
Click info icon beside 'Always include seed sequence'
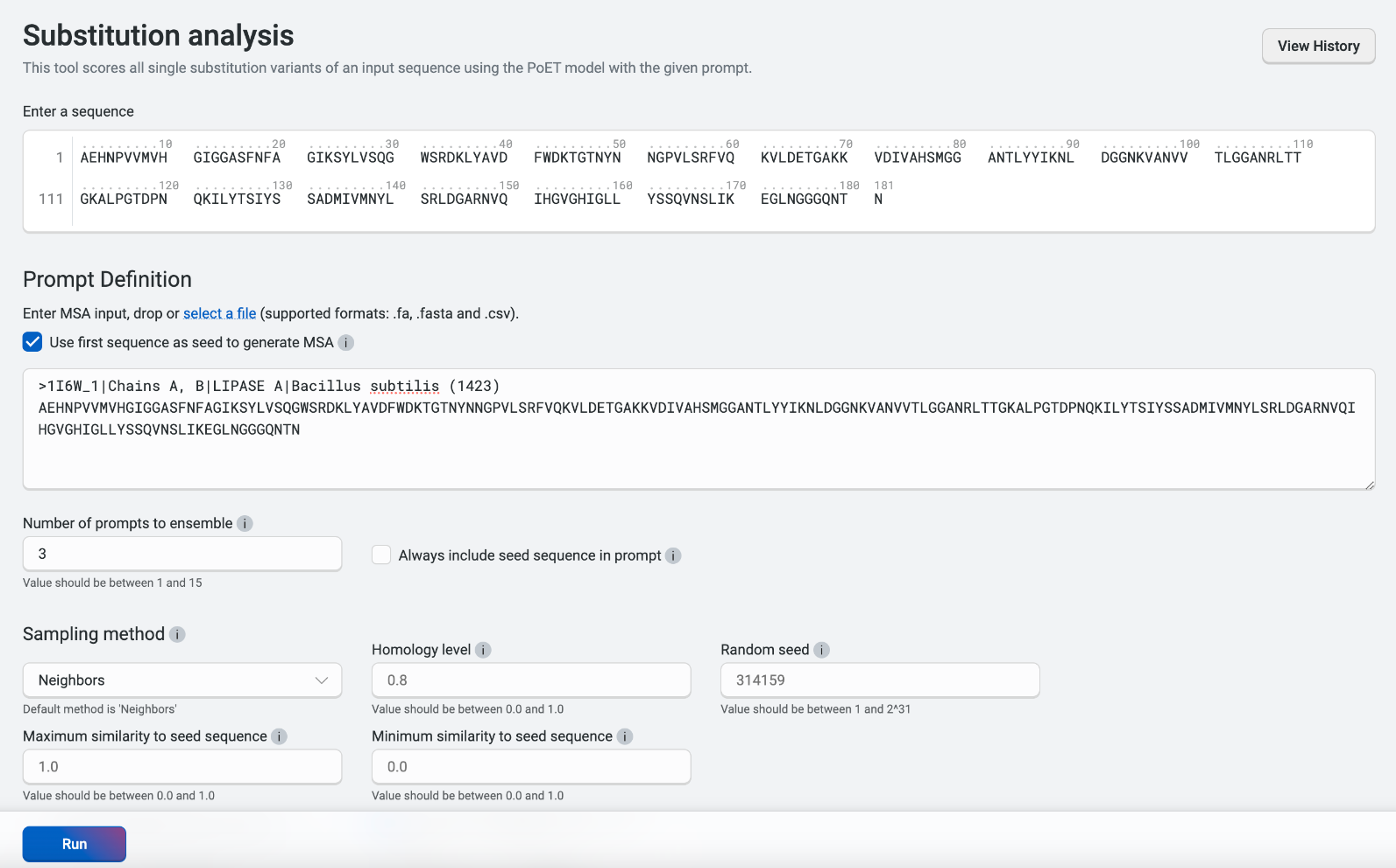coord(673,556)
